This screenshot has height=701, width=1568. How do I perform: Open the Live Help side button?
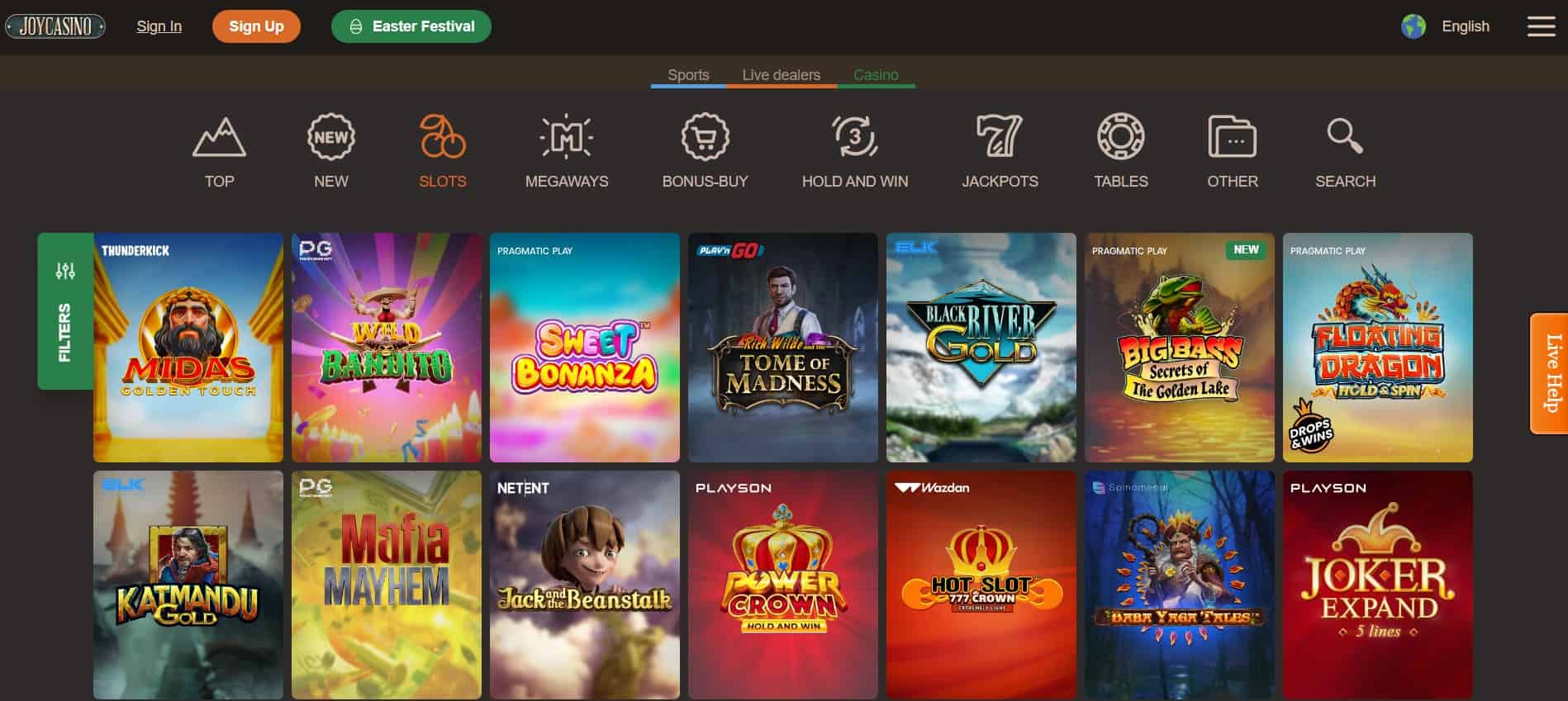coord(1549,373)
